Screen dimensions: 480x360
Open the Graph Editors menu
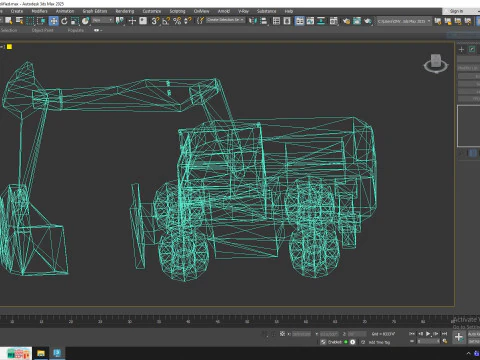95,11
